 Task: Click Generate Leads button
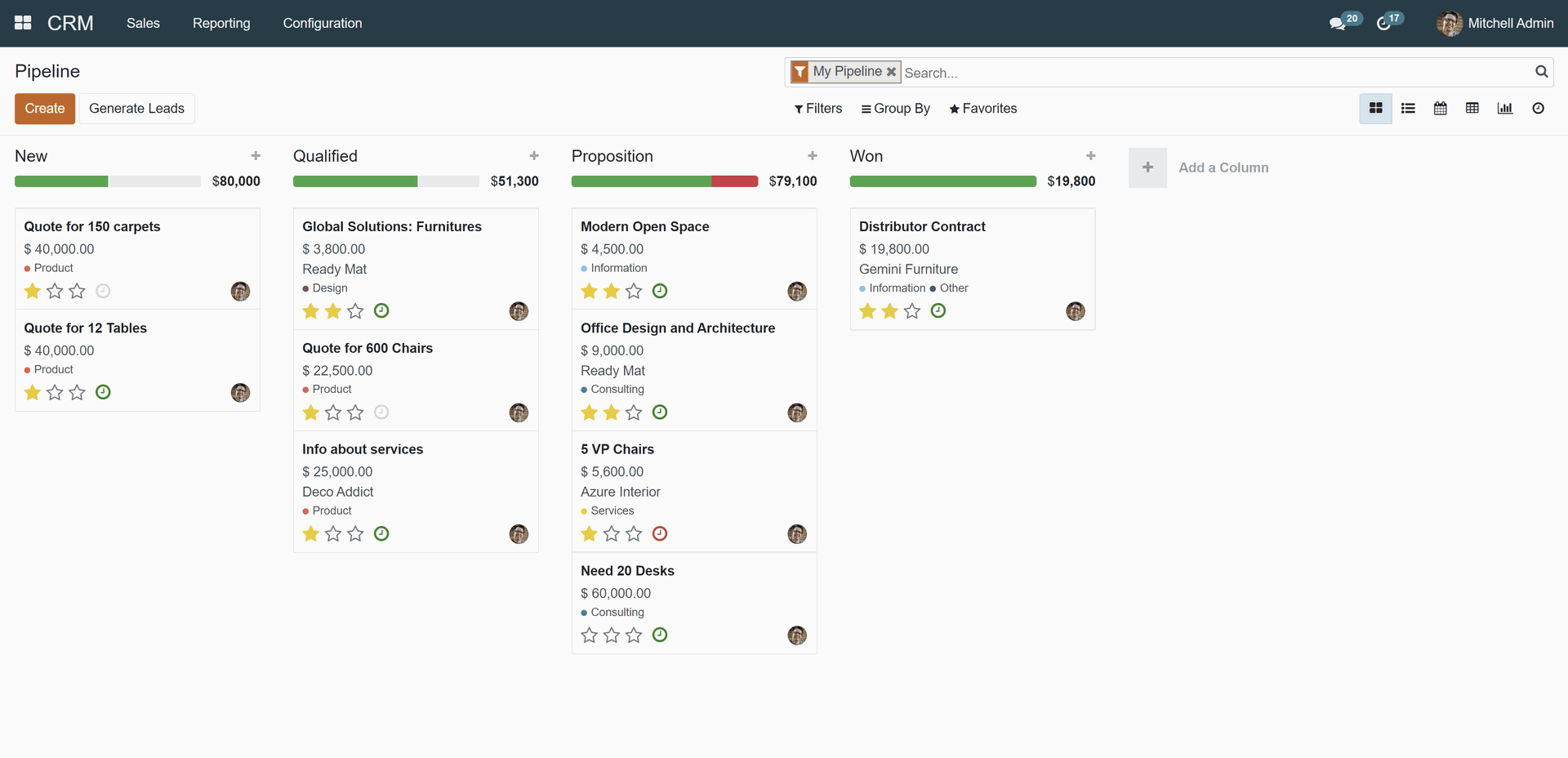[136, 109]
